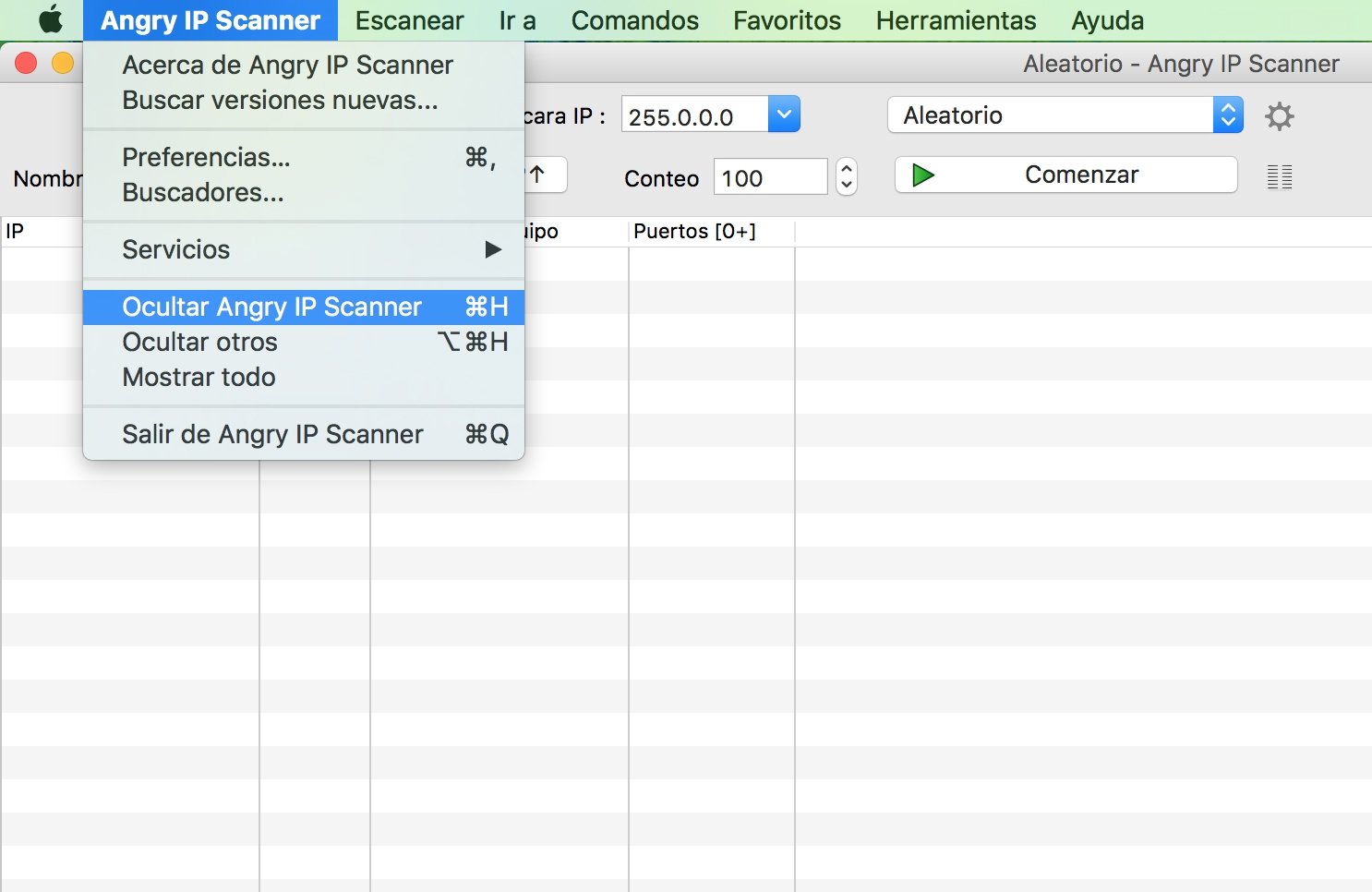The width and height of the screenshot is (1372, 892).
Task: Minimize window with the yellow button
Action: 62,63
